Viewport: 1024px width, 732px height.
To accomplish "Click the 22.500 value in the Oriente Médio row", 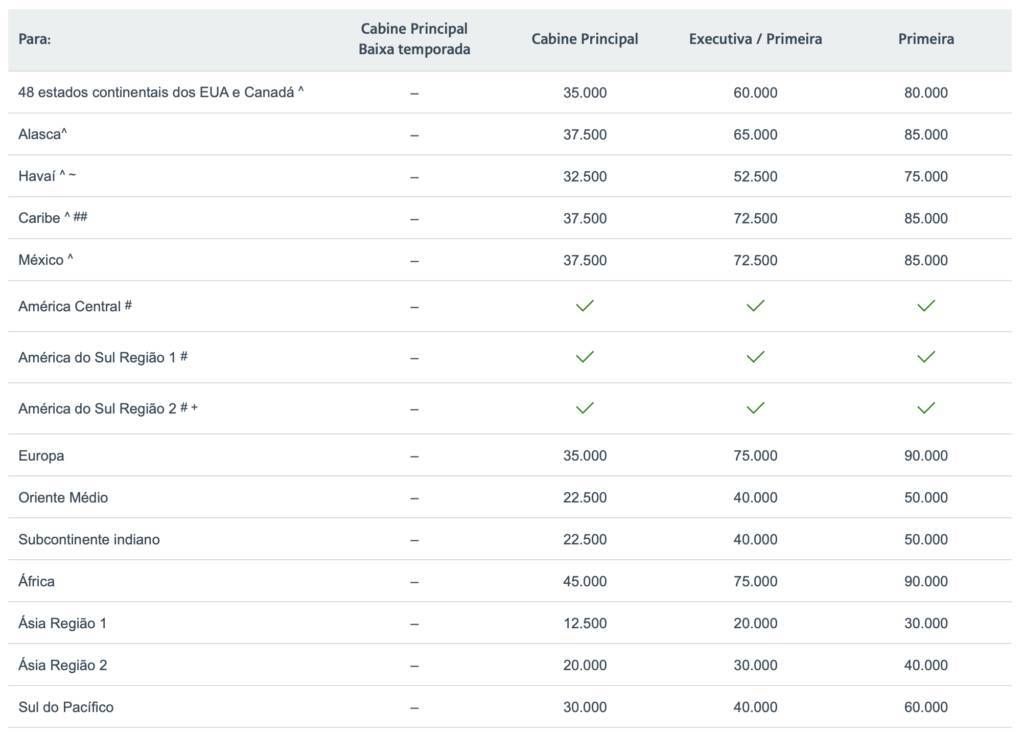I will tap(584, 497).
